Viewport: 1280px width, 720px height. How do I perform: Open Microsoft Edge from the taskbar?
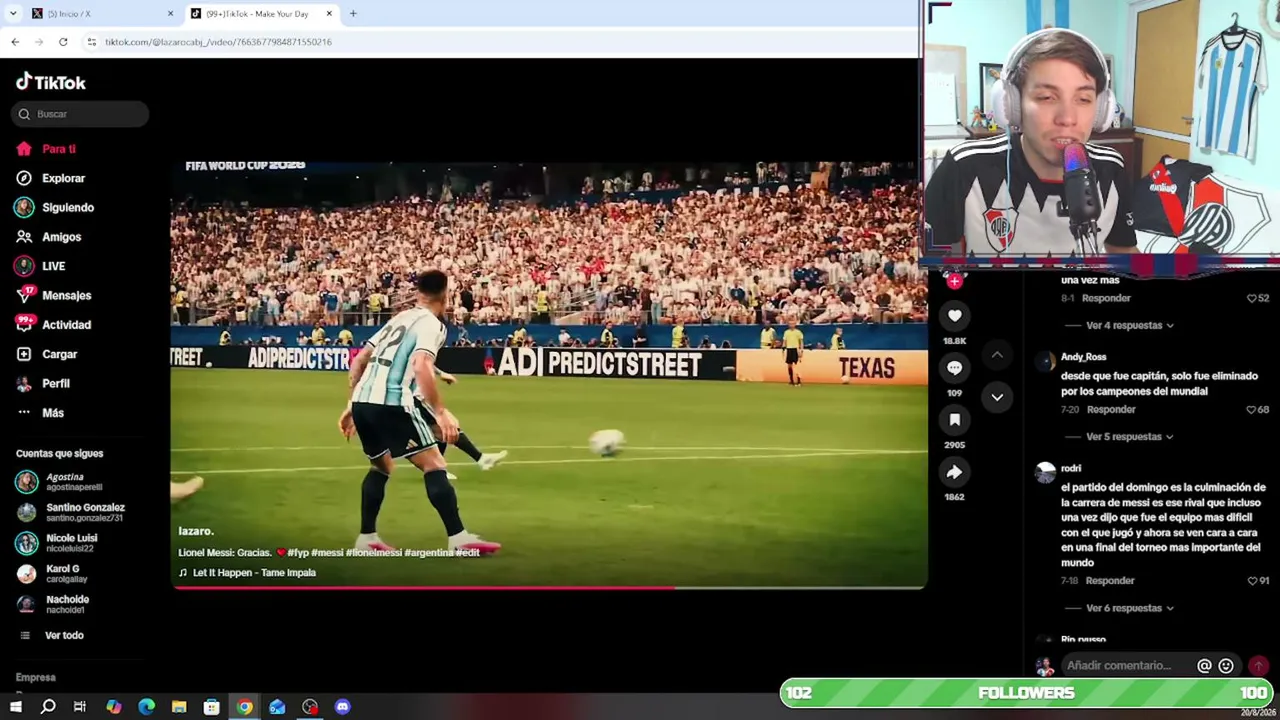point(146,707)
